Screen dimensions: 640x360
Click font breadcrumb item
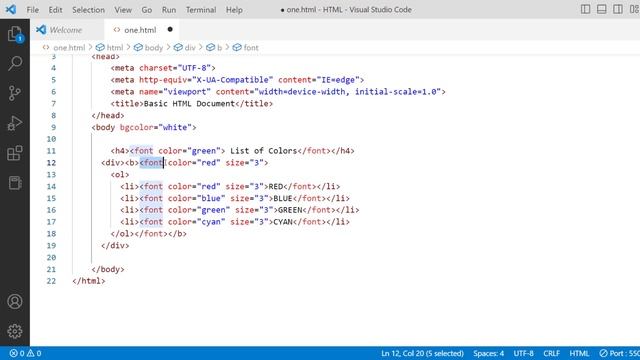251,47
